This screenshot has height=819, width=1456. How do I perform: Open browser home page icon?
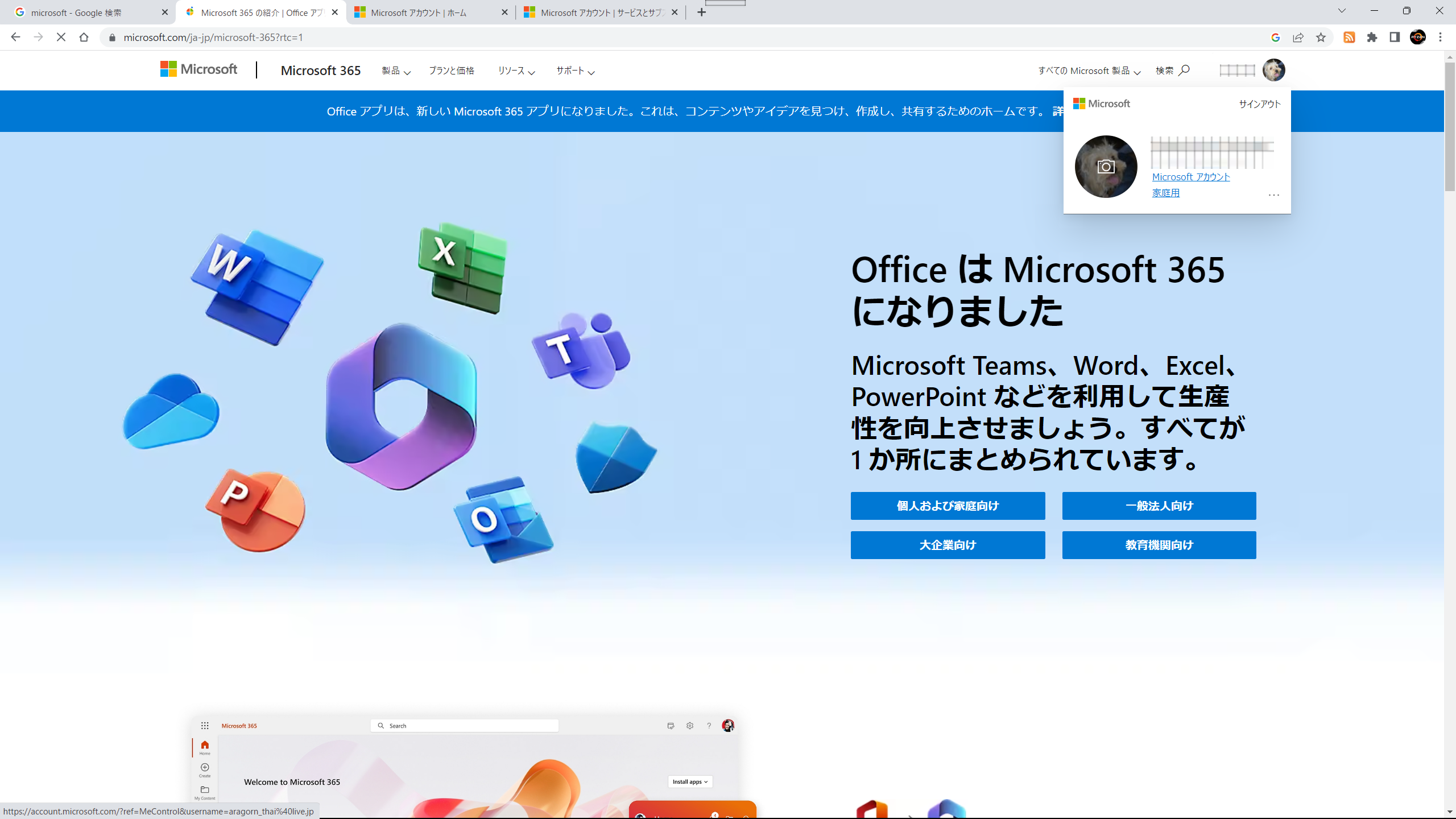pyautogui.click(x=84, y=37)
